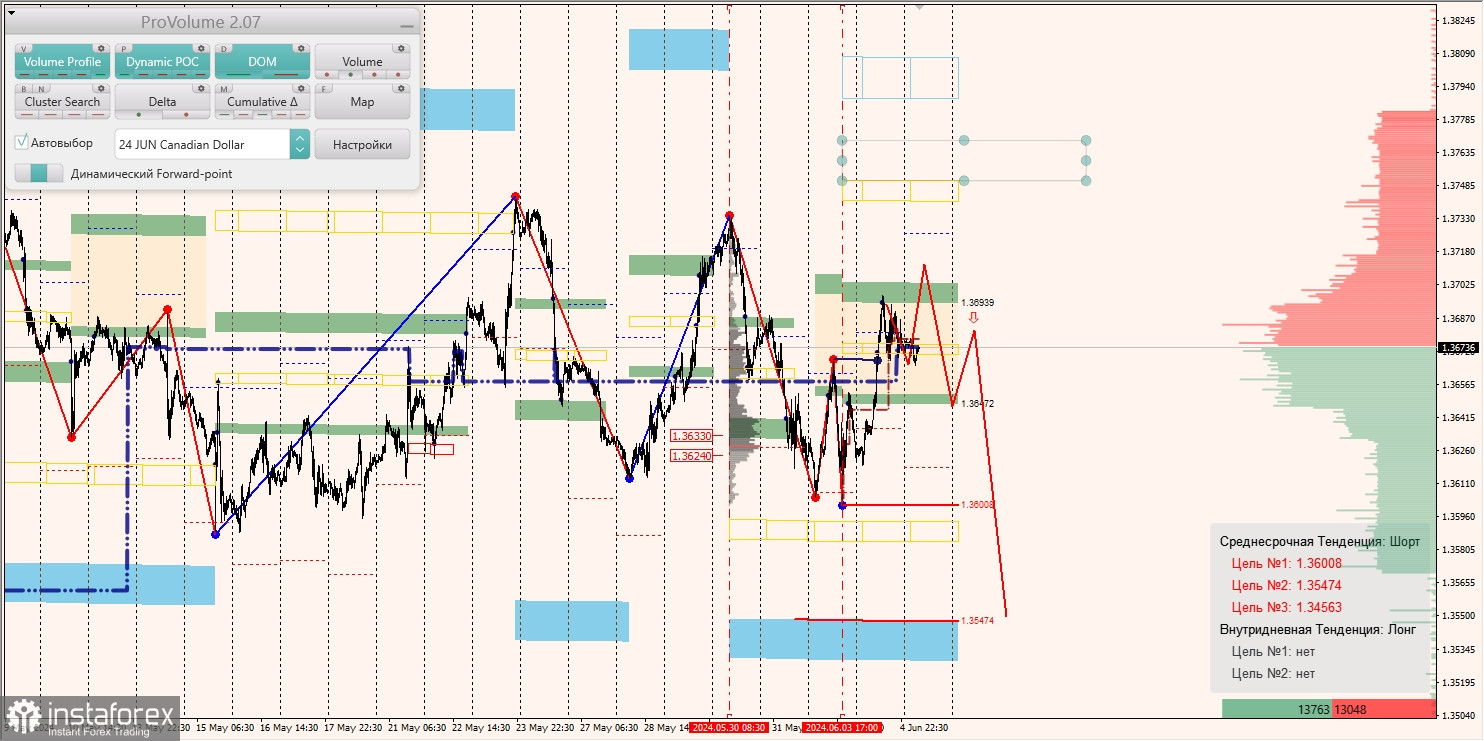The width and height of the screenshot is (1484, 741).
Task: Open Cumulative Δ gear settings
Action: pos(301,88)
